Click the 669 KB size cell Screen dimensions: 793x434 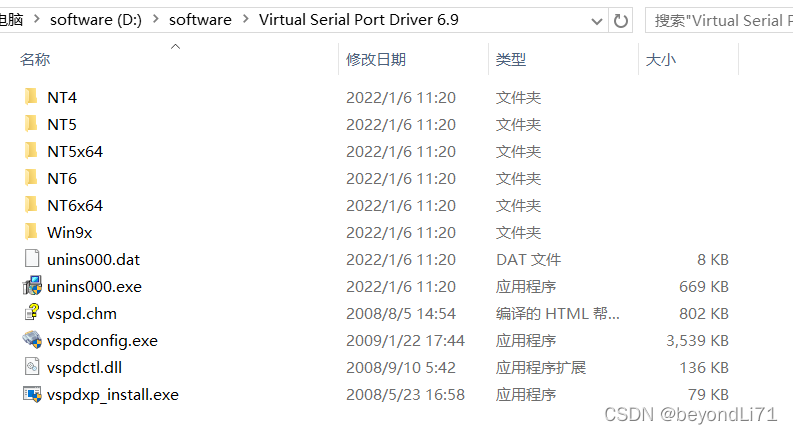coord(704,286)
